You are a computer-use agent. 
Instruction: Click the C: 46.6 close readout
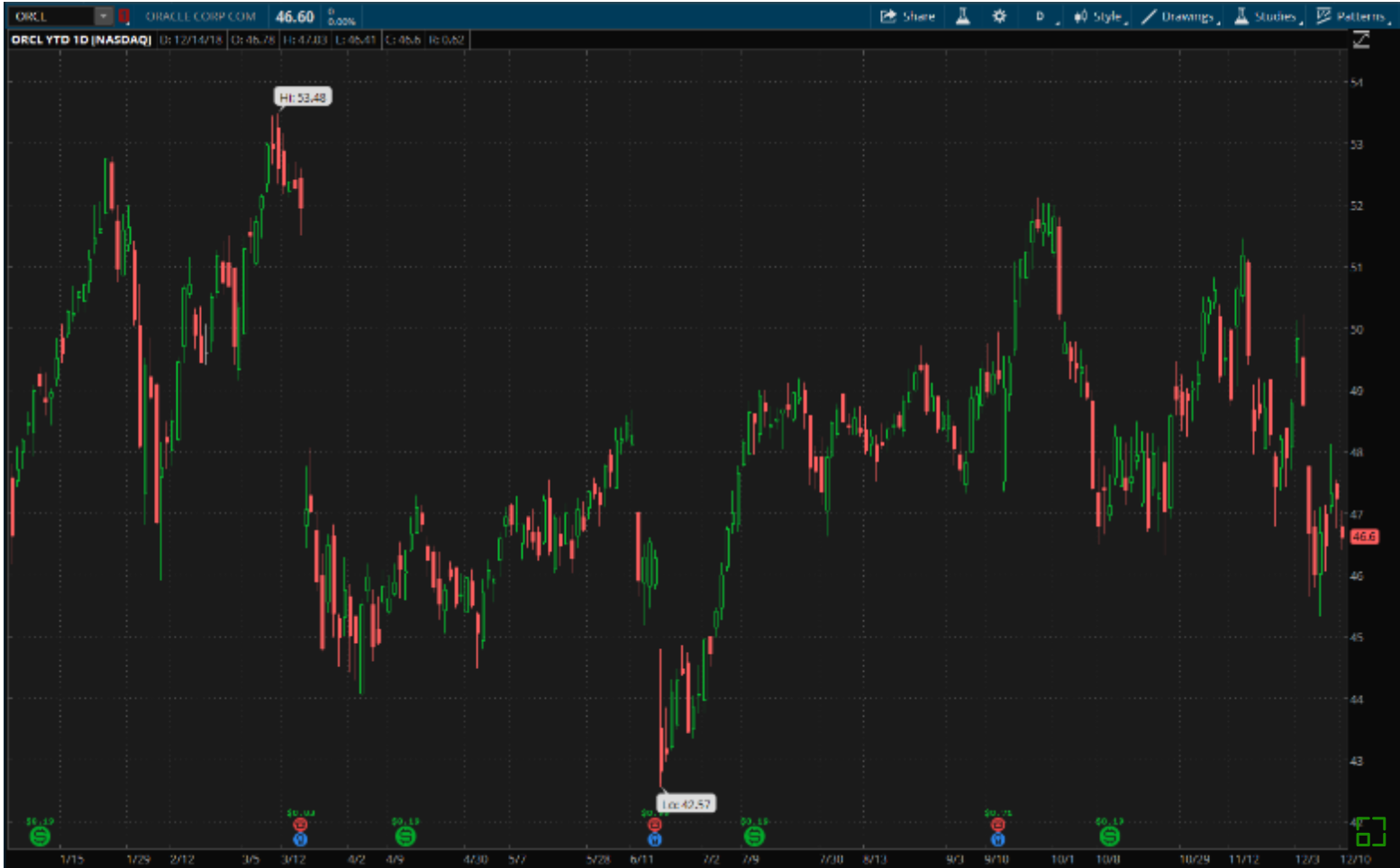(x=403, y=40)
